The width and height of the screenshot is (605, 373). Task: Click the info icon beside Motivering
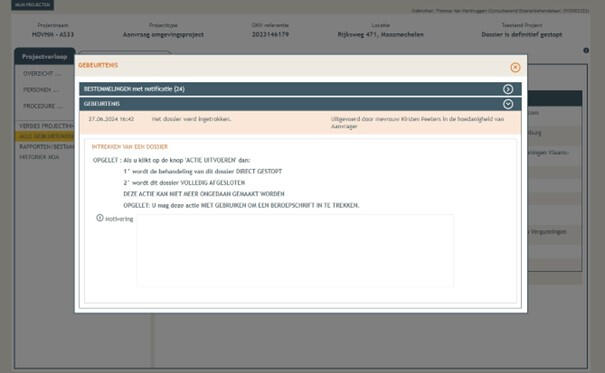tap(100, 218)
